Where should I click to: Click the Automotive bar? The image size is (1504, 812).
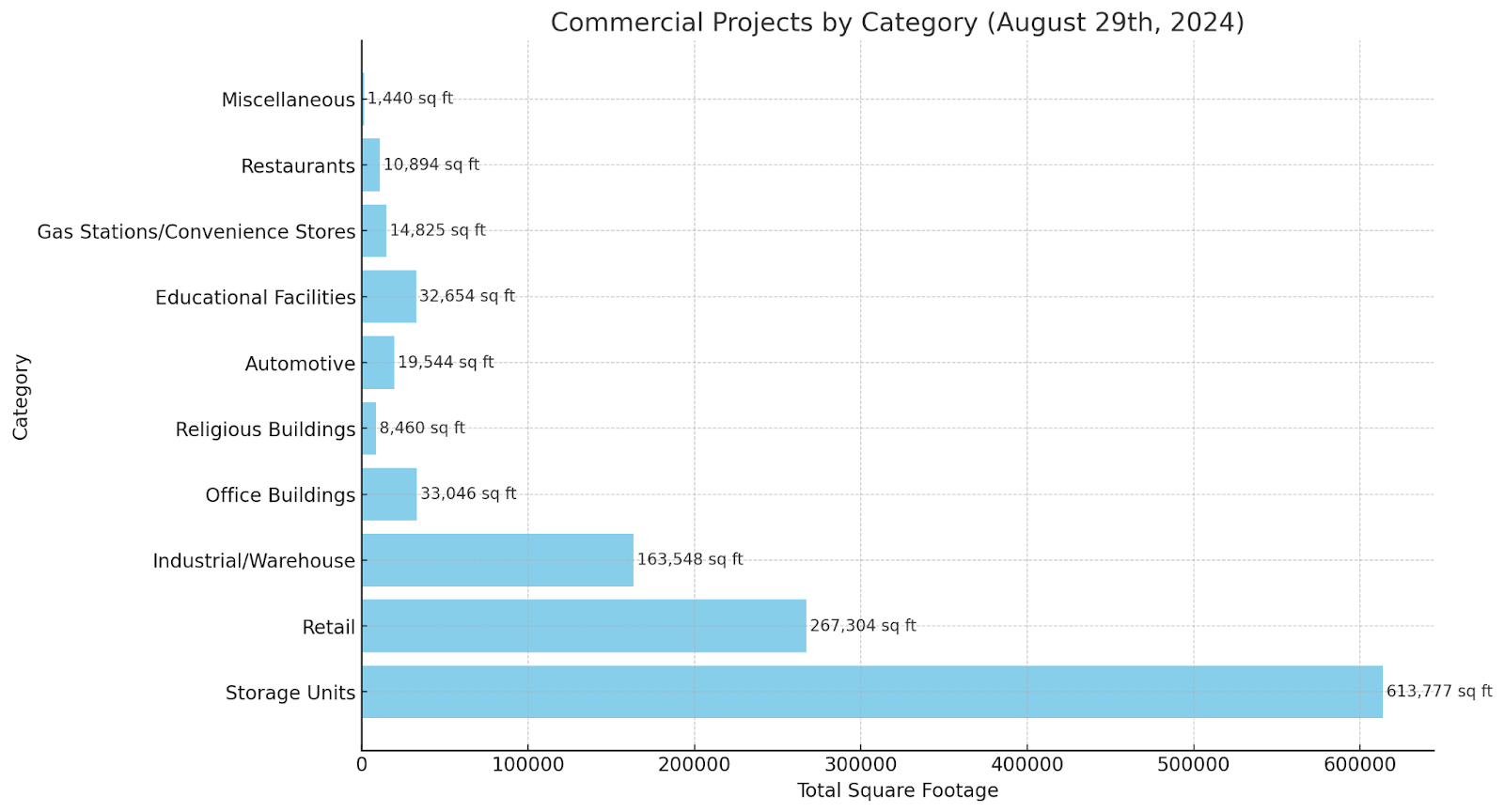[x=378, y=363]
